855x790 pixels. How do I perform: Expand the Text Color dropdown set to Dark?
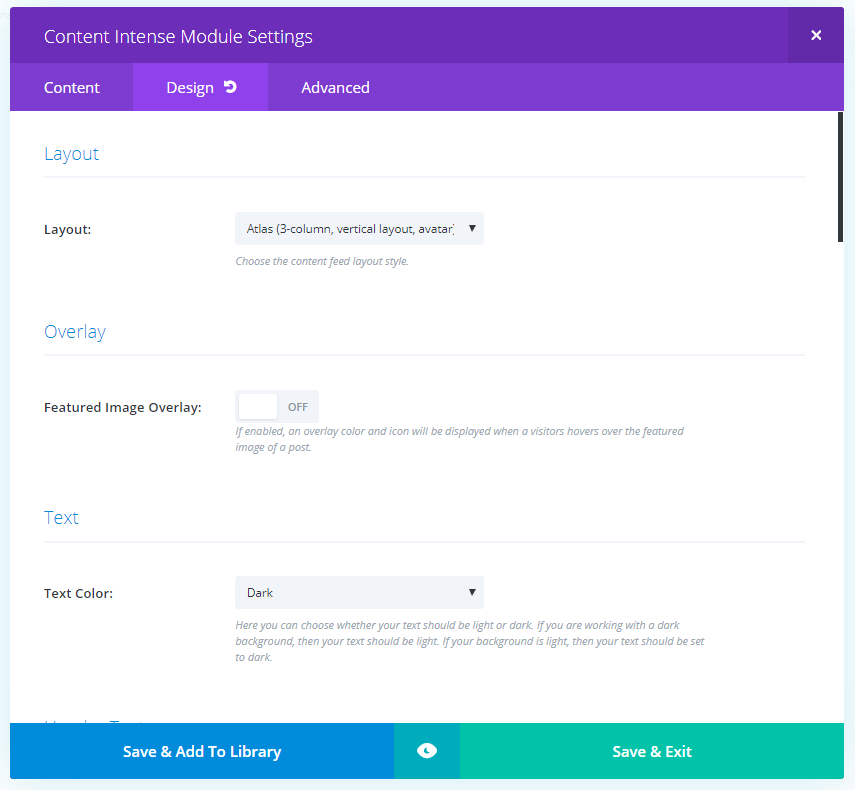(359, 593)
